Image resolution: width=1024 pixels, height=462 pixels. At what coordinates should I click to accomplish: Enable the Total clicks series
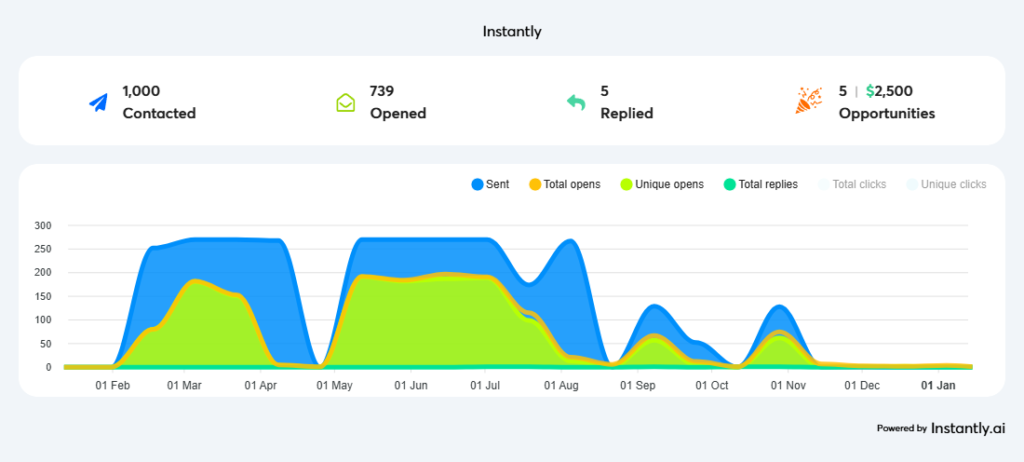[x=852, y=184]
